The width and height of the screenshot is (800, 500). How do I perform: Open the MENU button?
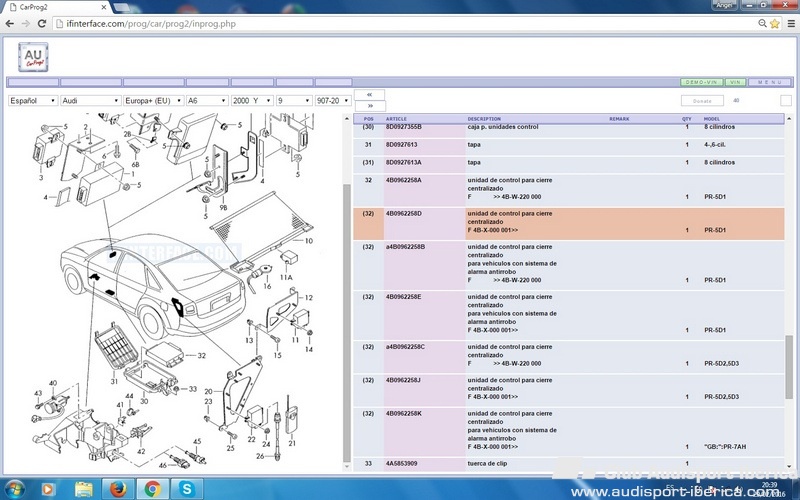pyautogui.click(x=769, y=82)
